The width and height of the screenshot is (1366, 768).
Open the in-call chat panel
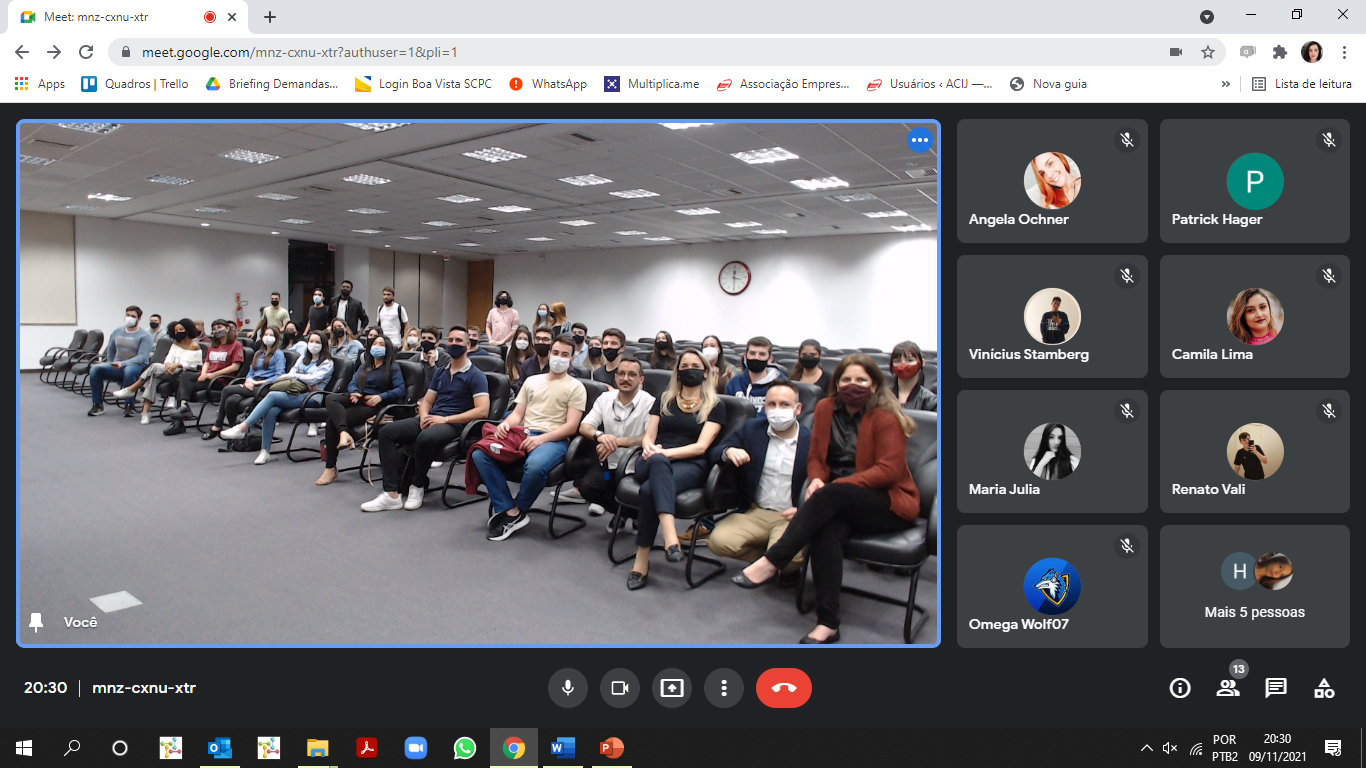pos(1276,688)
